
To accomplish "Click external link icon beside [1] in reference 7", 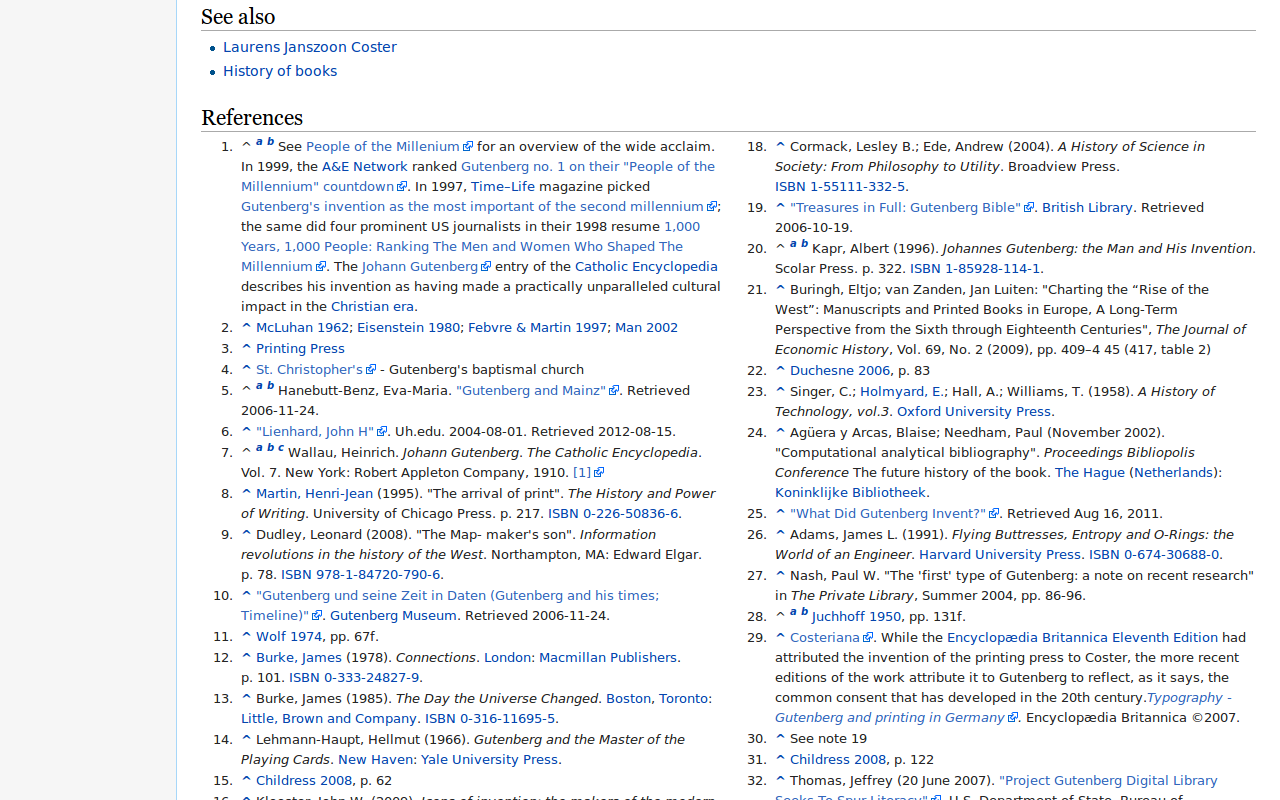I will pyautogui.click(x=599, y=473).
